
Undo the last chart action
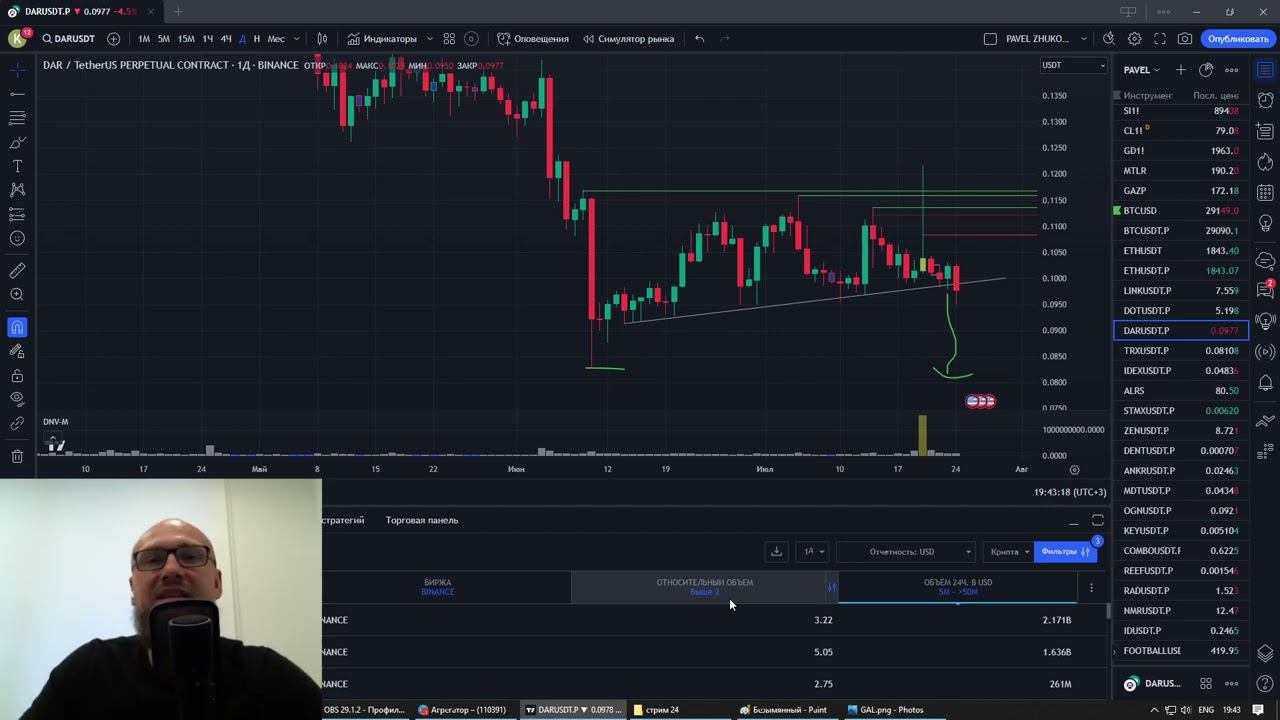[699, 39]
